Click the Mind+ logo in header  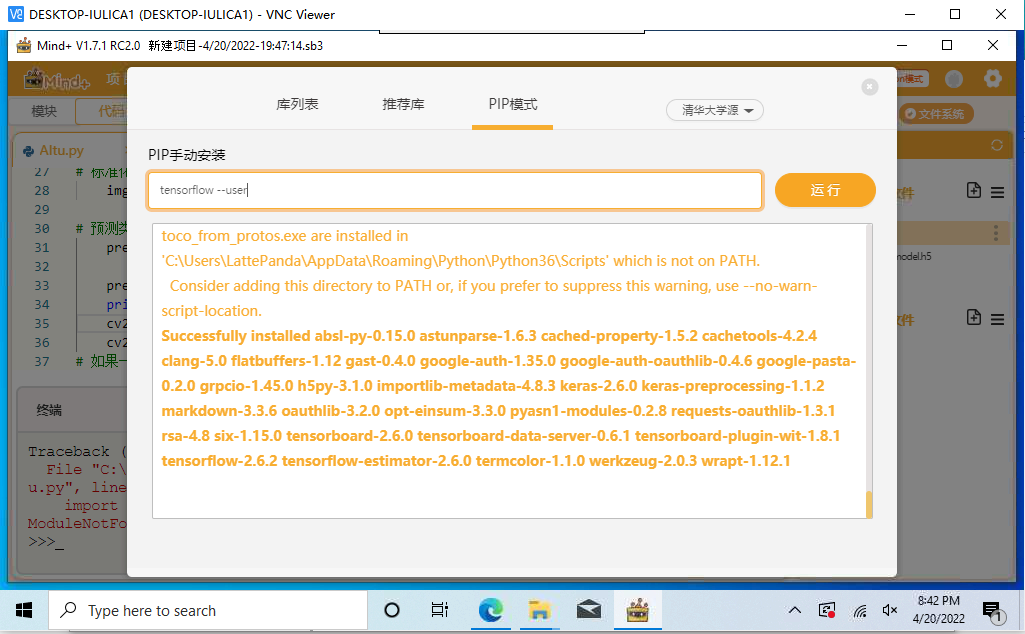coord(57,80)
